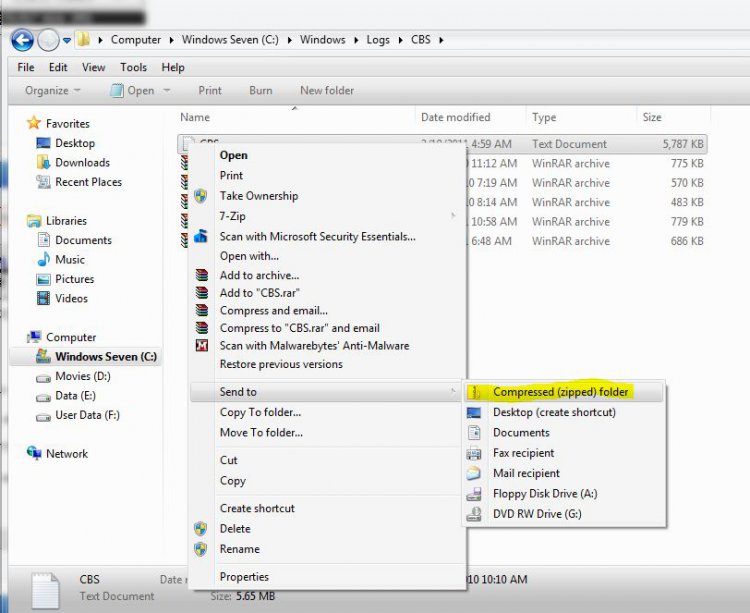Open Downloads in Favorites

[82, 163]
